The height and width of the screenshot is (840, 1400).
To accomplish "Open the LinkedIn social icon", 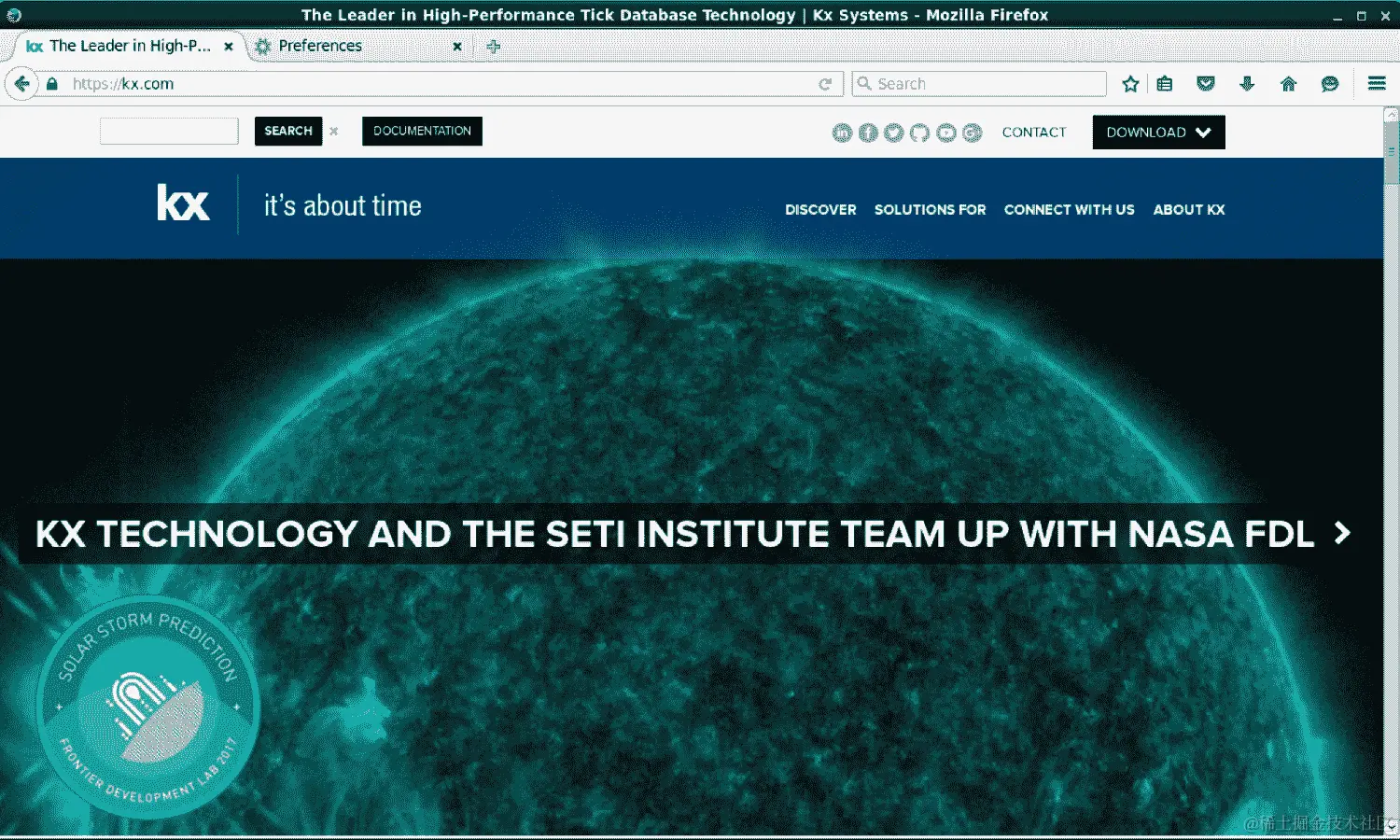I will pyautogui.click(x=842, y=133).
